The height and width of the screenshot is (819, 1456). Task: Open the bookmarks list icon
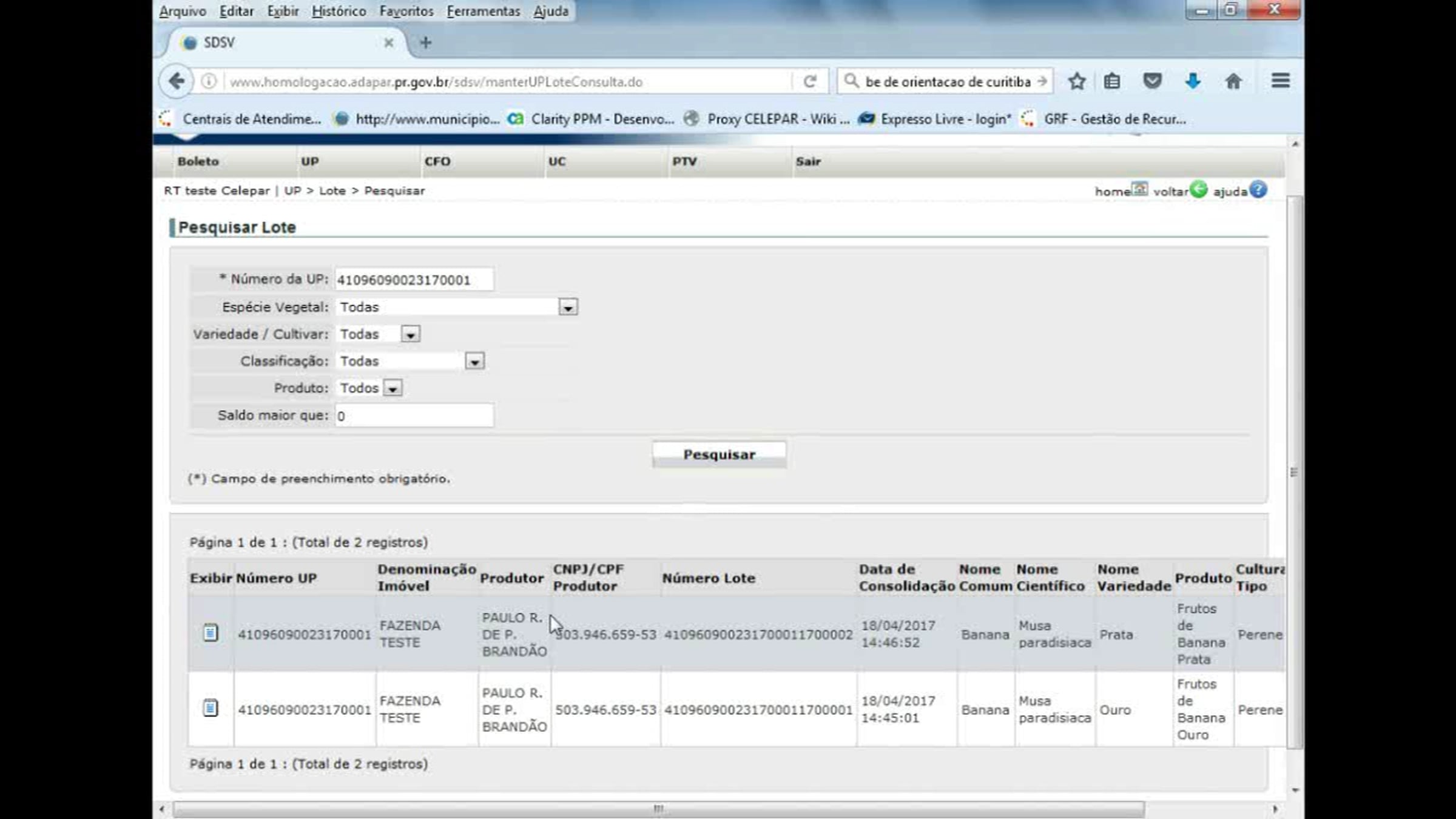1112,81
